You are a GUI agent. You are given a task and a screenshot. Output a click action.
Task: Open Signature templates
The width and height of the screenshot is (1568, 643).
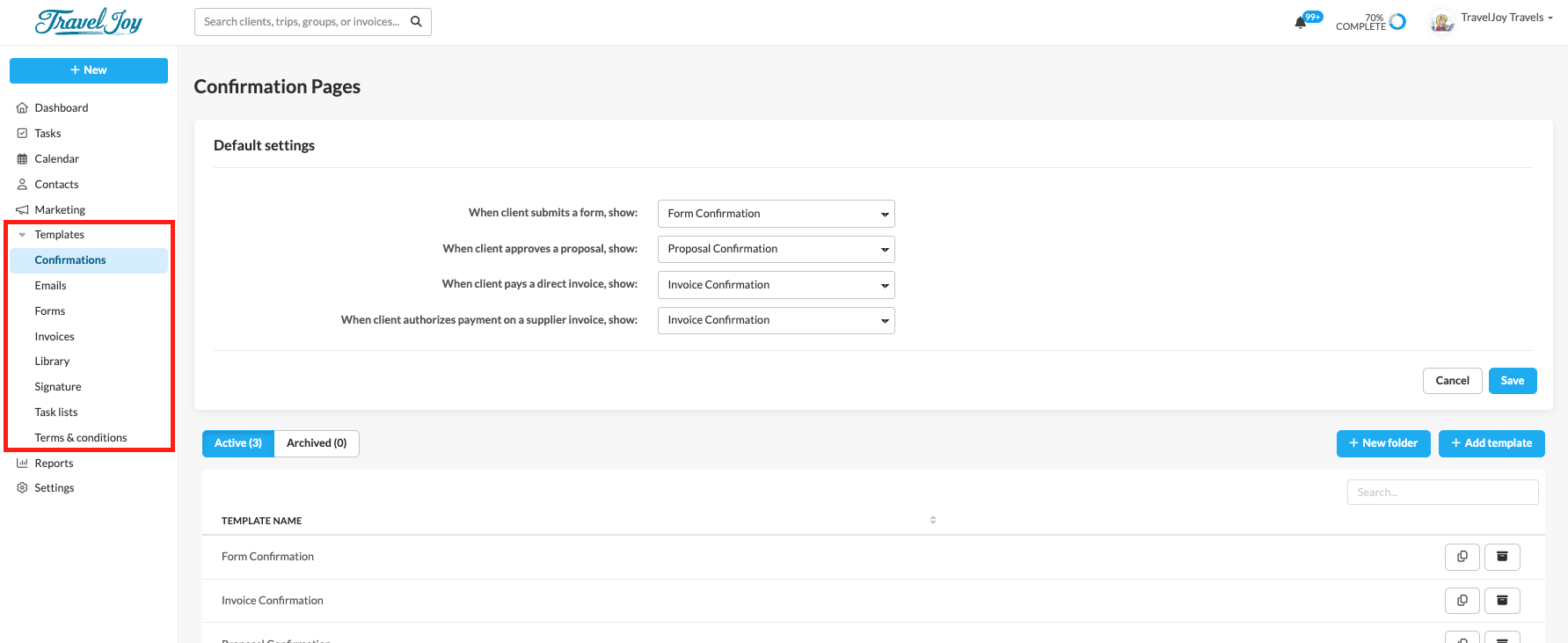tap(58, 387)
